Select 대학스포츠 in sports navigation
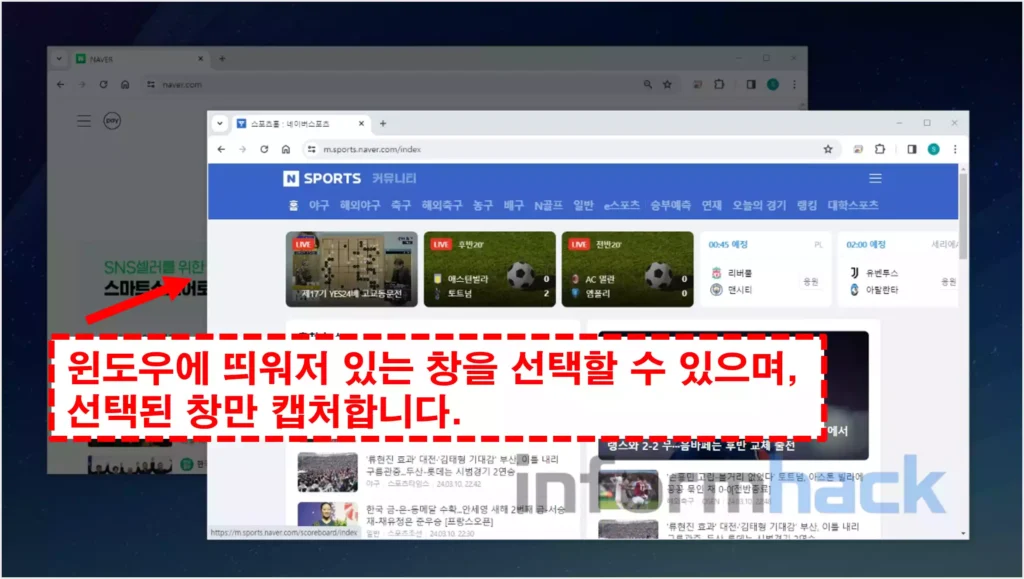The width and height of the screenshot is (1024, 579). pos(853,206)
